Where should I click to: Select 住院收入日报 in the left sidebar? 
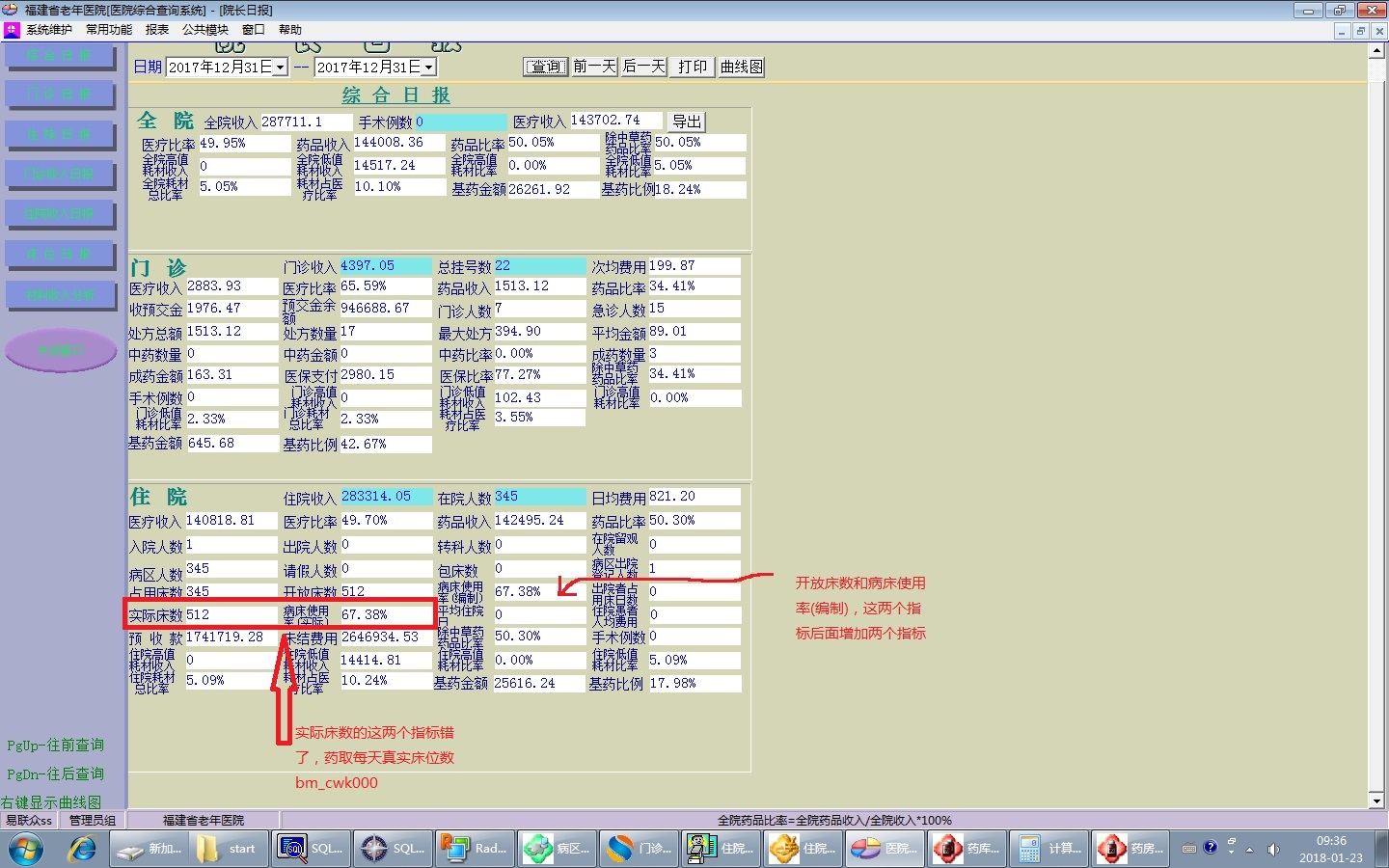(60, 213)
